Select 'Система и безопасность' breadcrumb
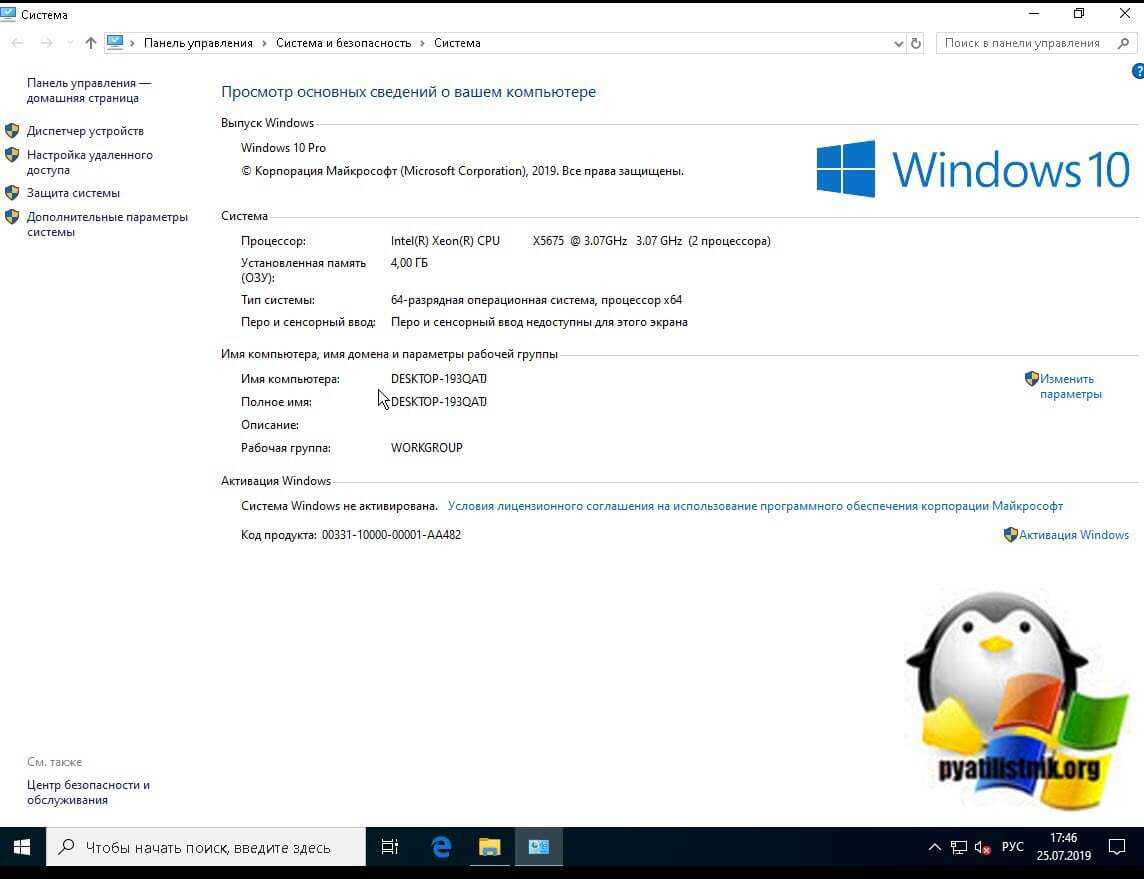 point(343,43)
